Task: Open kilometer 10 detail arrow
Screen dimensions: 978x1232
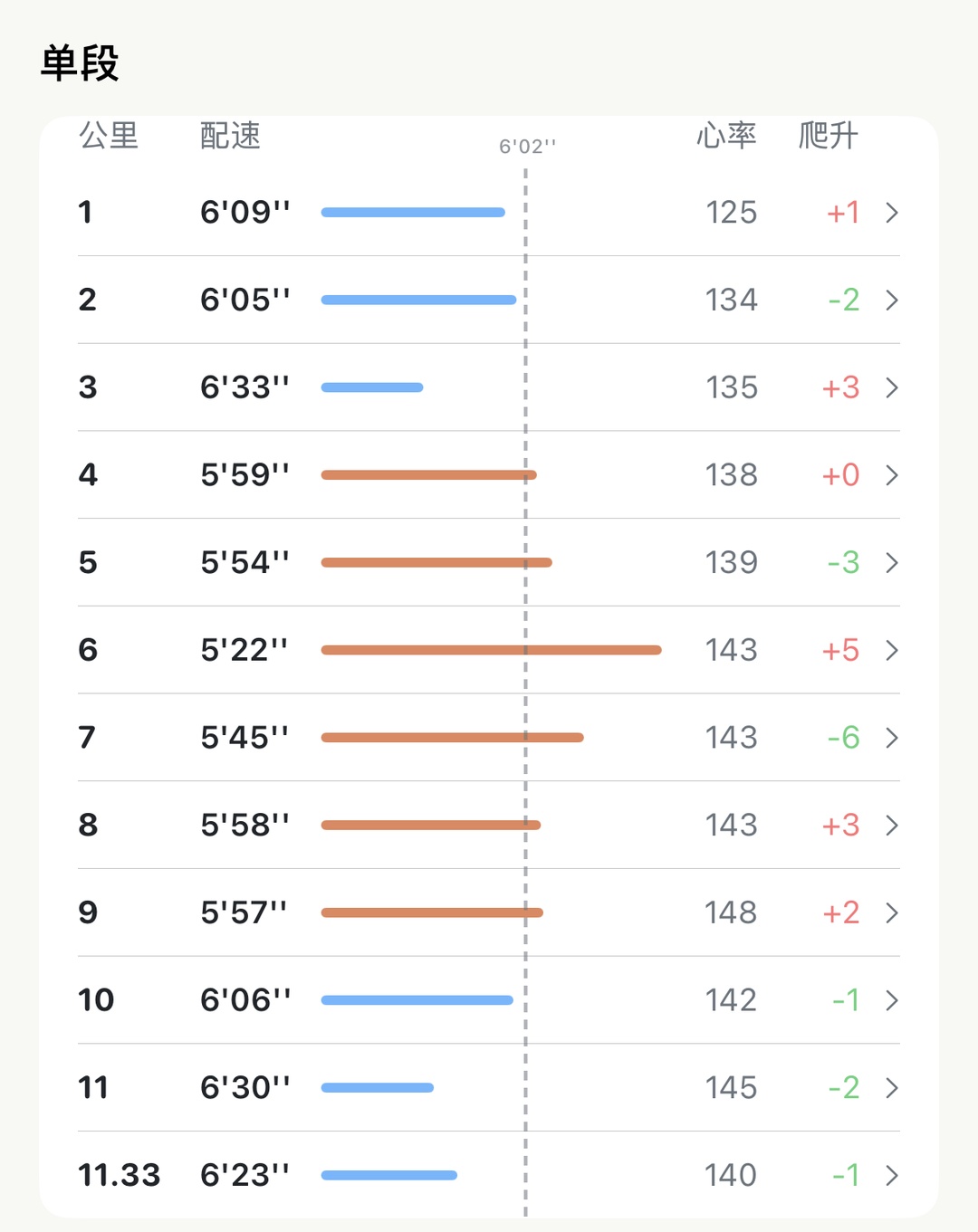Action: pos(892,1000)
